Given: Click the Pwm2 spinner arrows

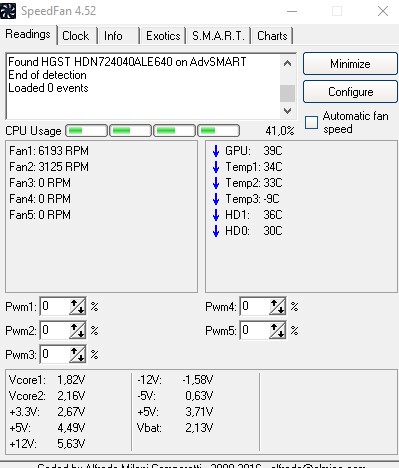Looking at the screenshot, I should click(77, 330).
